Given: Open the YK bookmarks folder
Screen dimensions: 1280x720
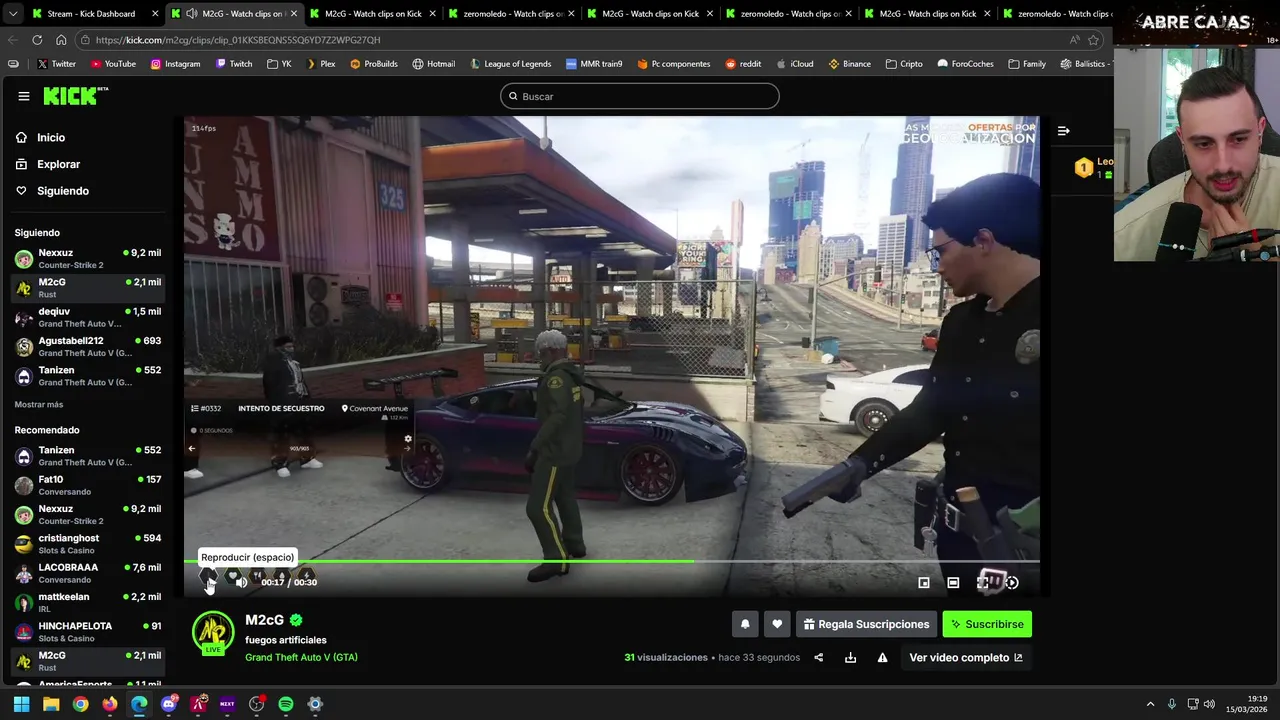Looking at the screenshot, I should tap(279, 64).
